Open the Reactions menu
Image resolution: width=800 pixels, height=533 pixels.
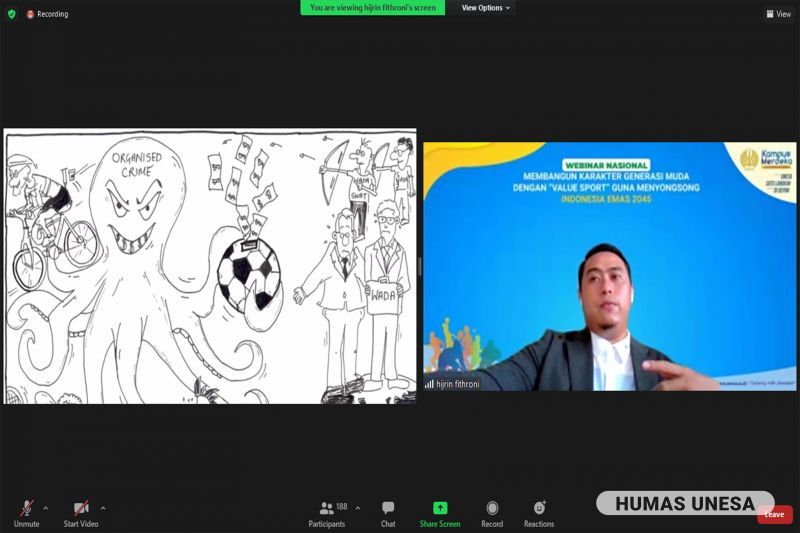click(539, 513)
